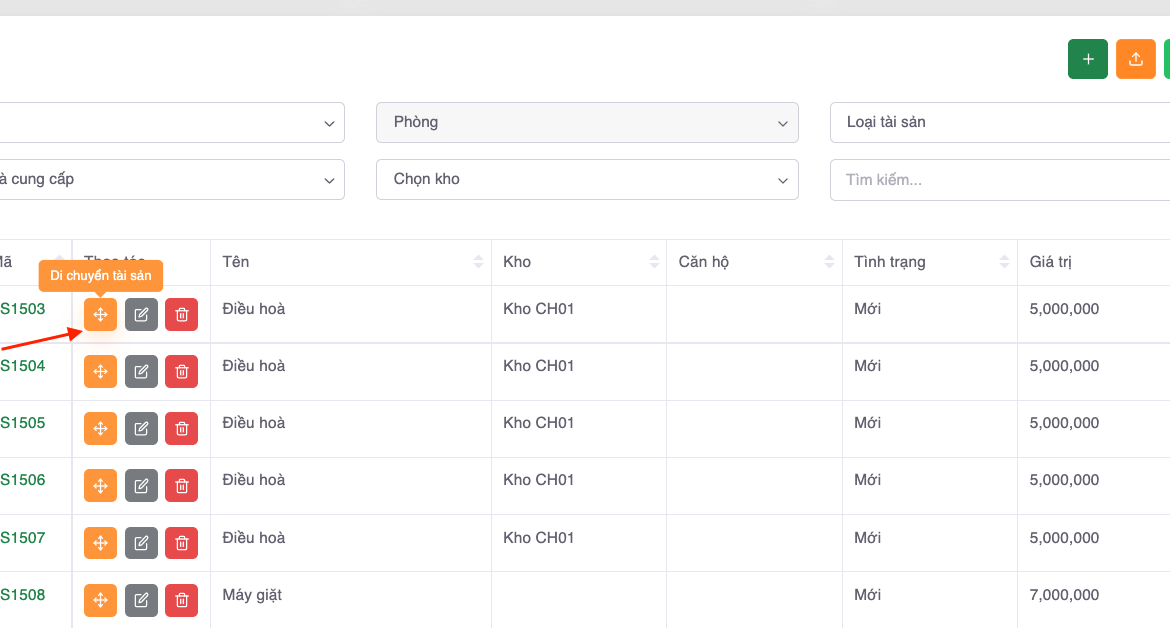Sort table by Kho column
This screenshot has width=1170, height=628.
click(x=654, y=262)
